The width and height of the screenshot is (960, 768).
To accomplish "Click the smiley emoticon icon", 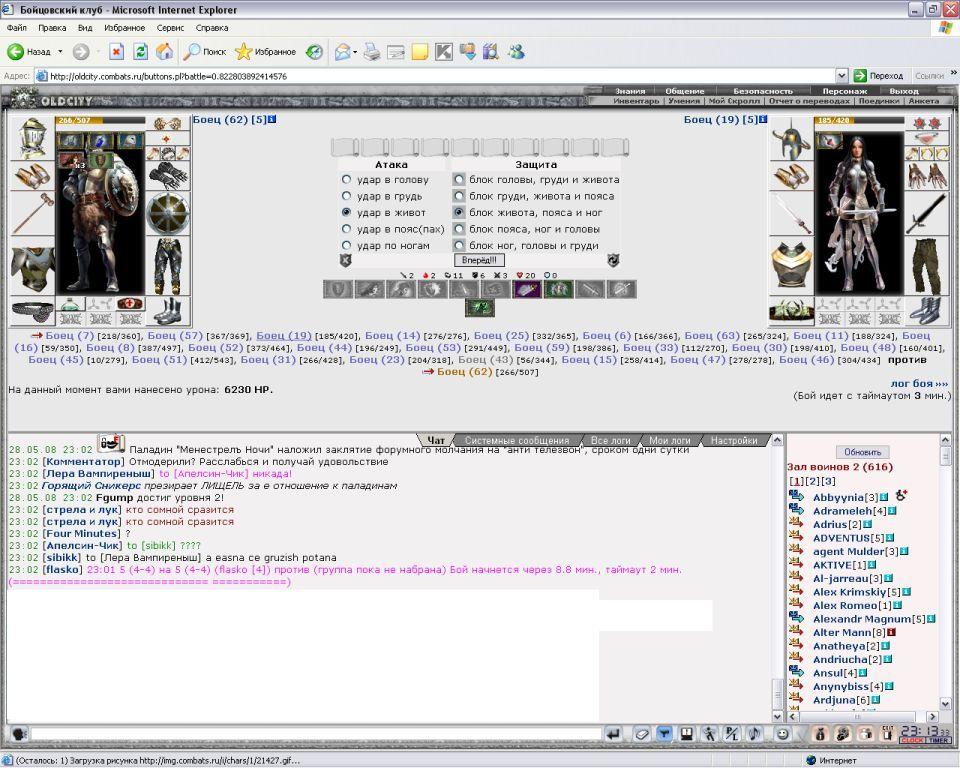I will (782, 733).
